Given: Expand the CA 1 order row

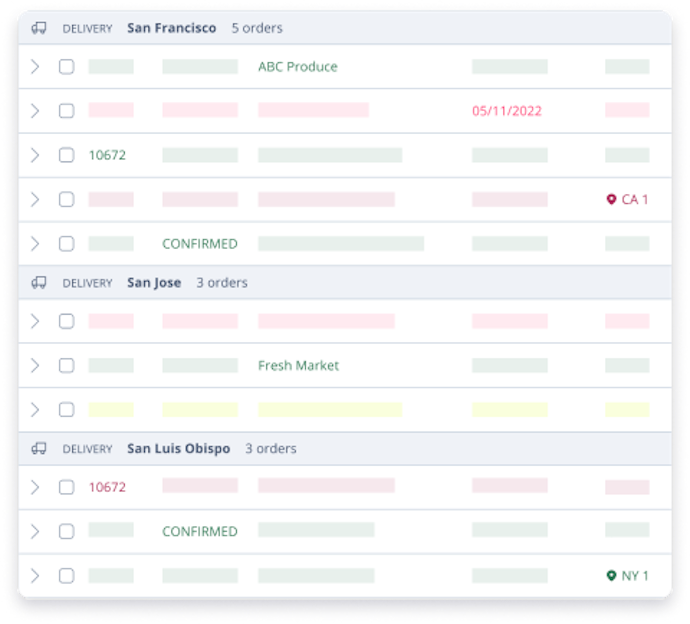Looking at the screenshot, I should coord(35,199).
